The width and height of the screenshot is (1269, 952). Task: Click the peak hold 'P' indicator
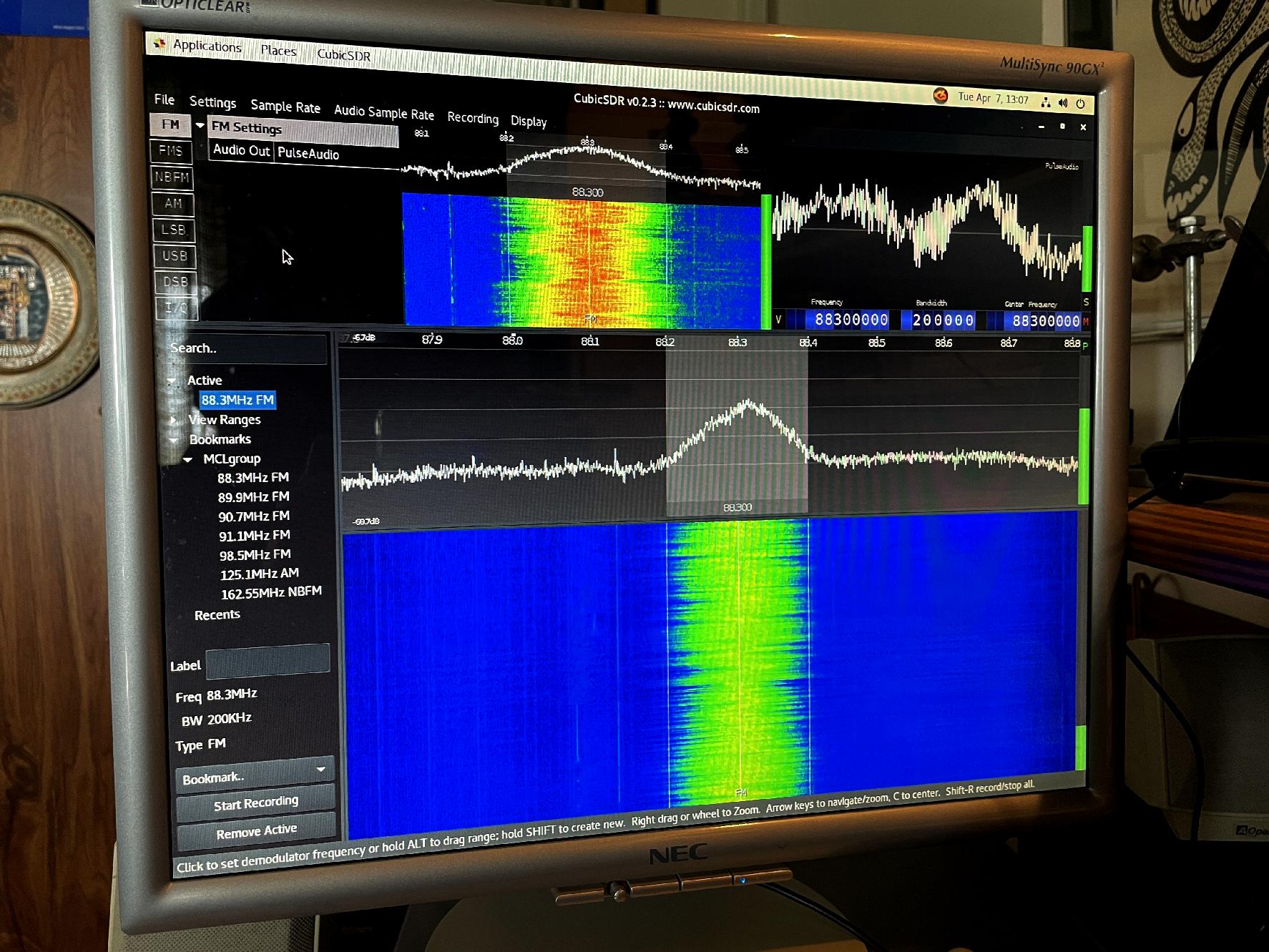click(x=1085, y=346)
